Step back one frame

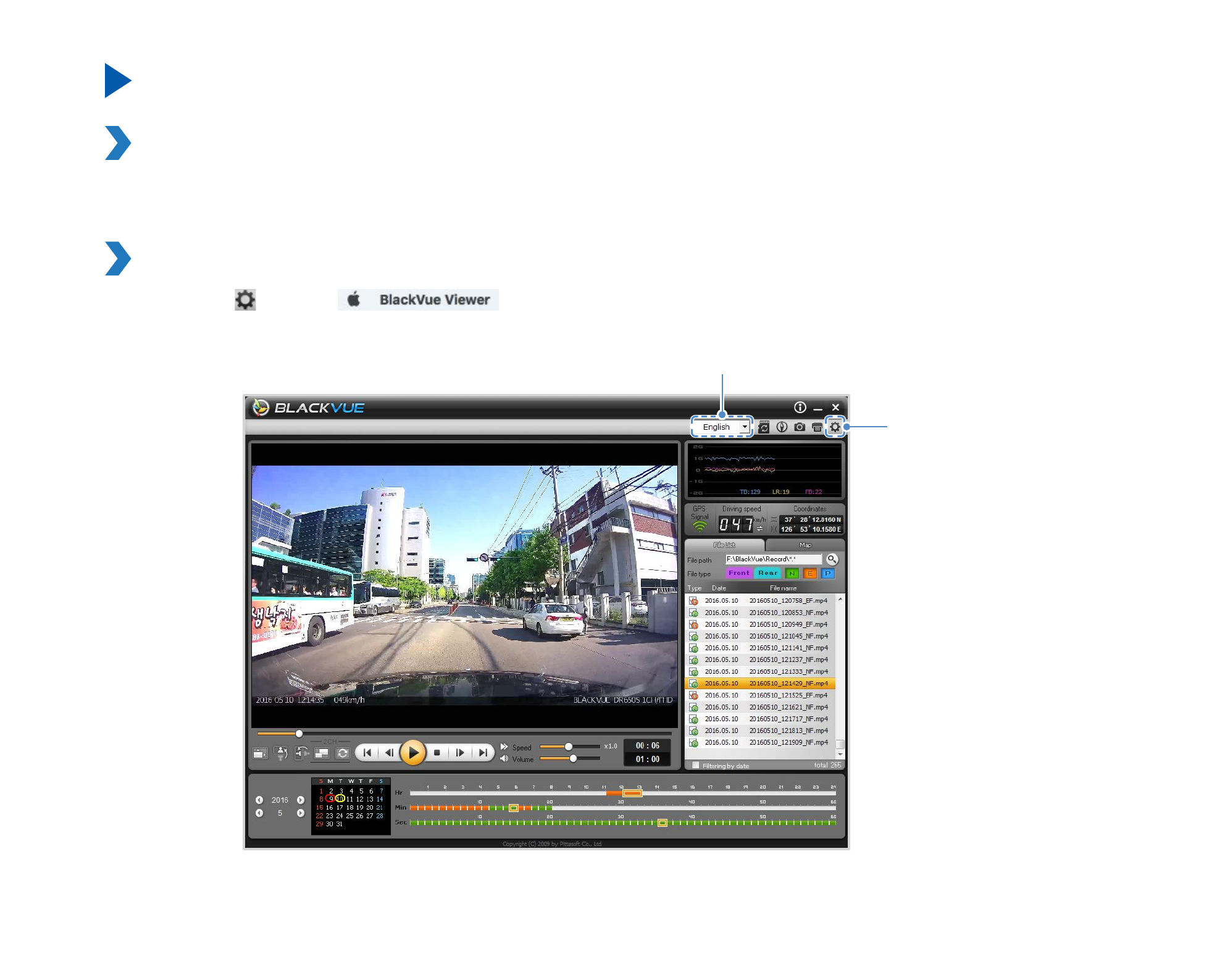point(389,753)
